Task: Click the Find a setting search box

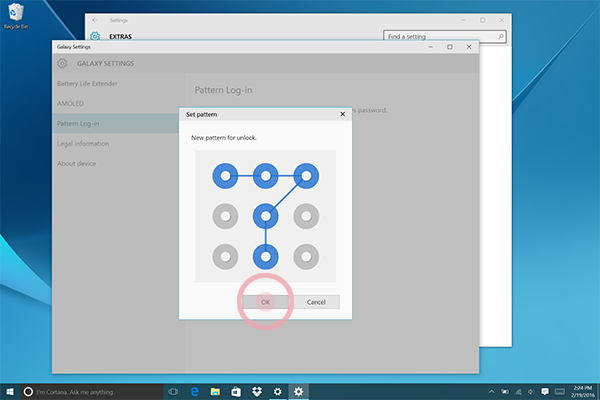Action: click(445, 36)
